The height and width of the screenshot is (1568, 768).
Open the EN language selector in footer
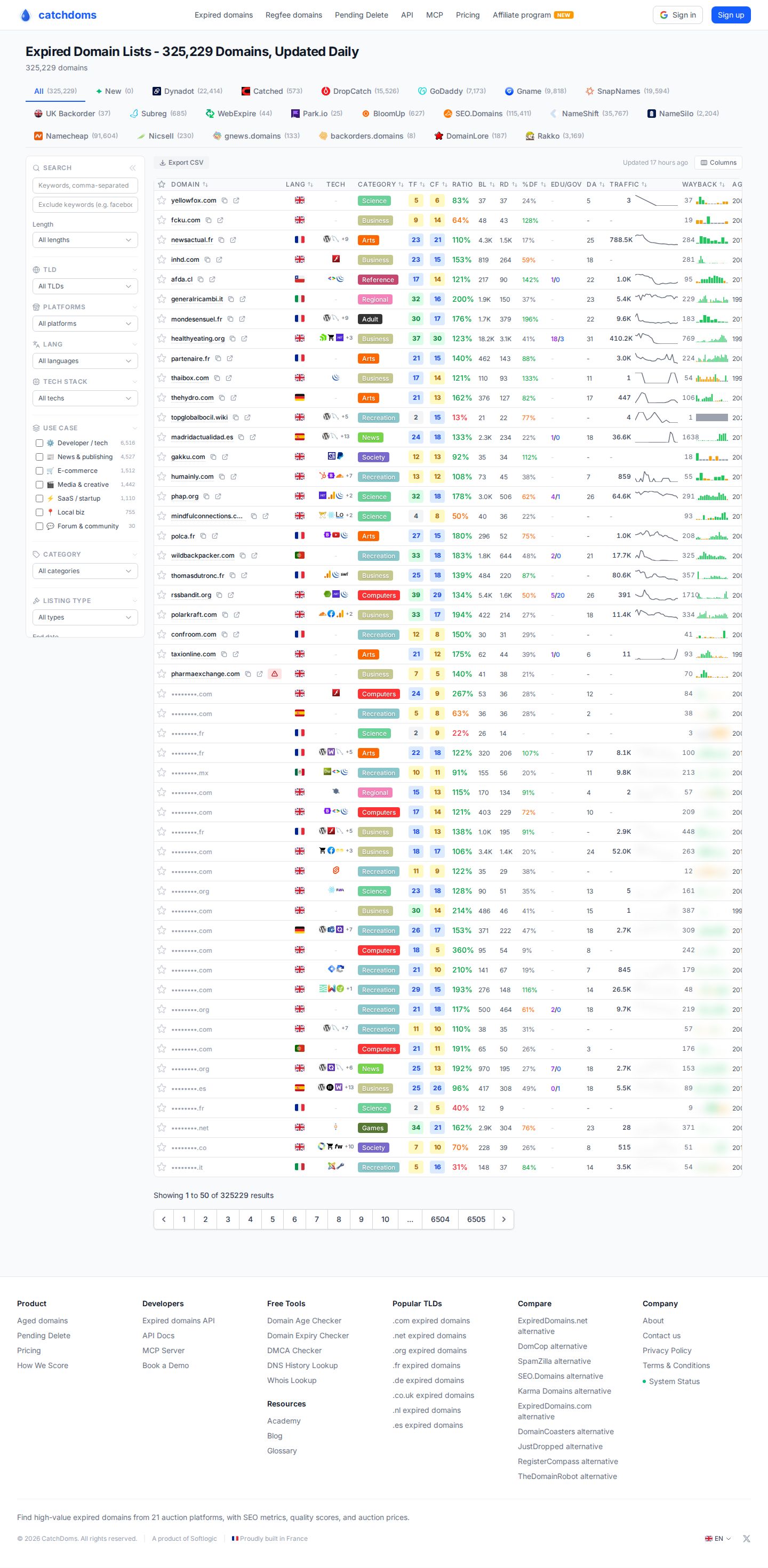(717, 1538)
